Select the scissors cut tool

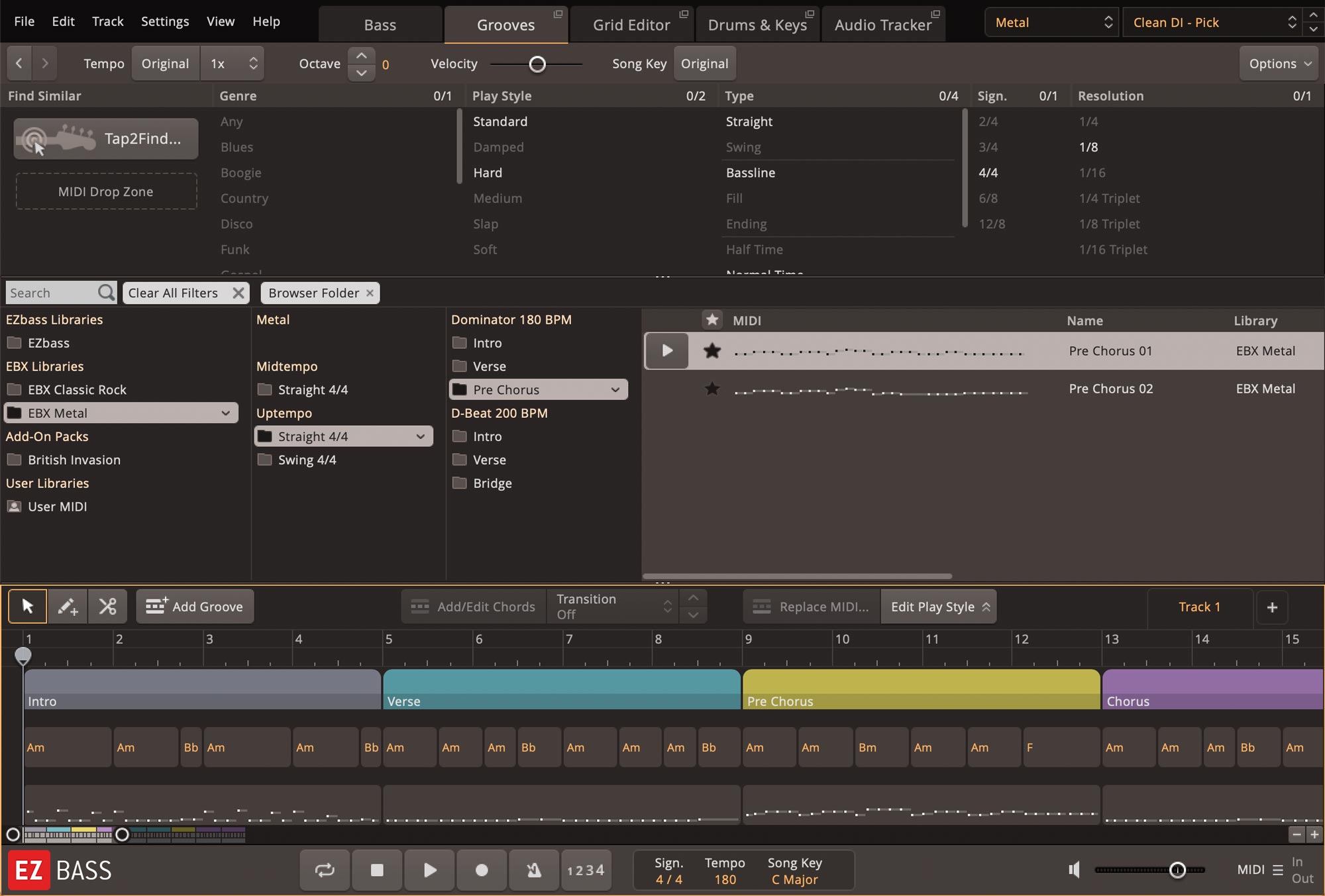(107, 606)
